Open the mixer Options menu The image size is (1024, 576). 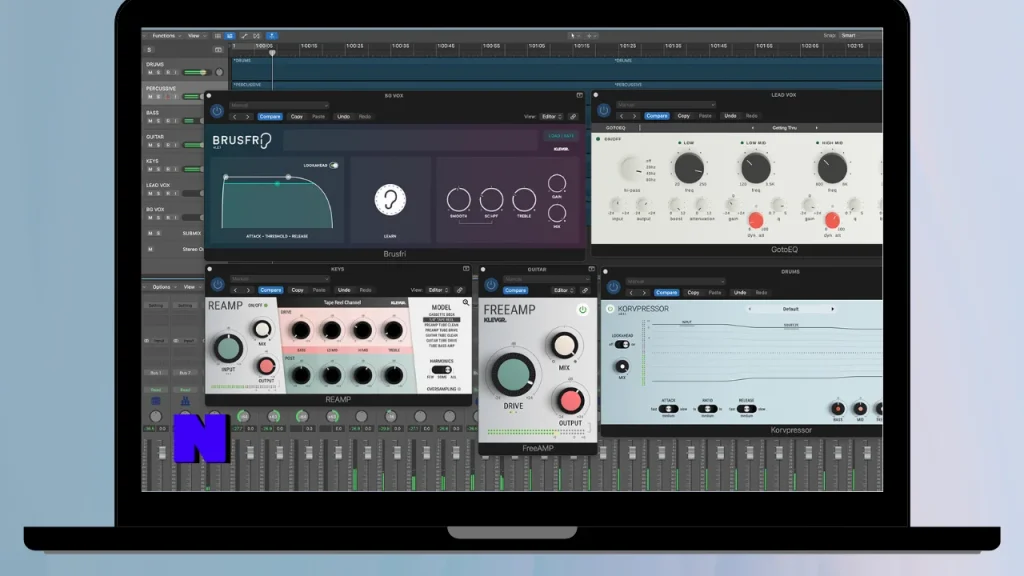[163, 287]
